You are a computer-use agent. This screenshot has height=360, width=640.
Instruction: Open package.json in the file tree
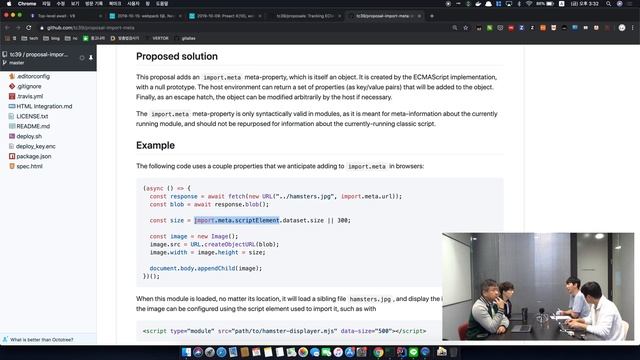pyautogui.click(x=33, y=156)
